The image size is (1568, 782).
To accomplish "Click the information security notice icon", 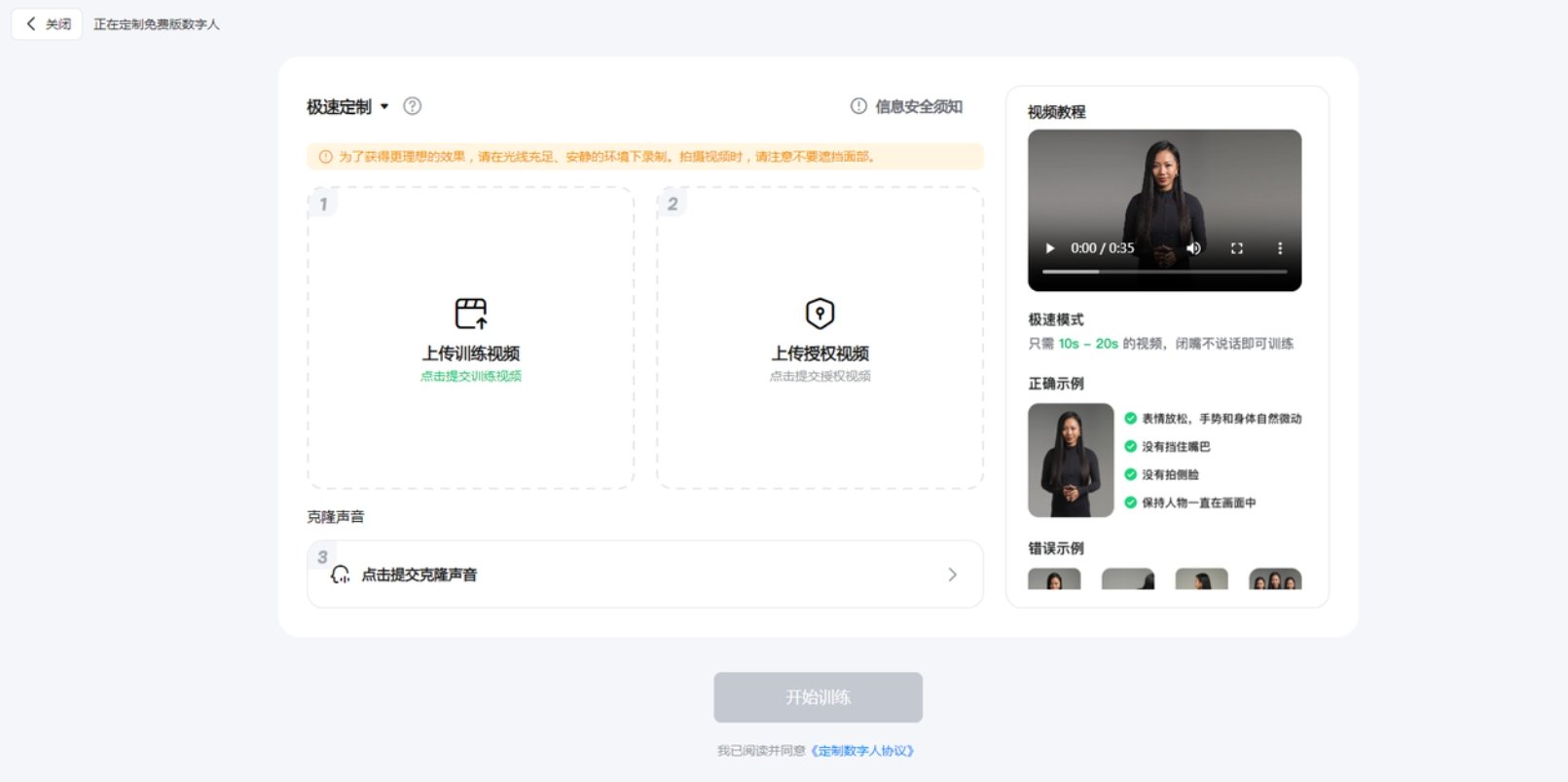I will click(x=858, y=106).
